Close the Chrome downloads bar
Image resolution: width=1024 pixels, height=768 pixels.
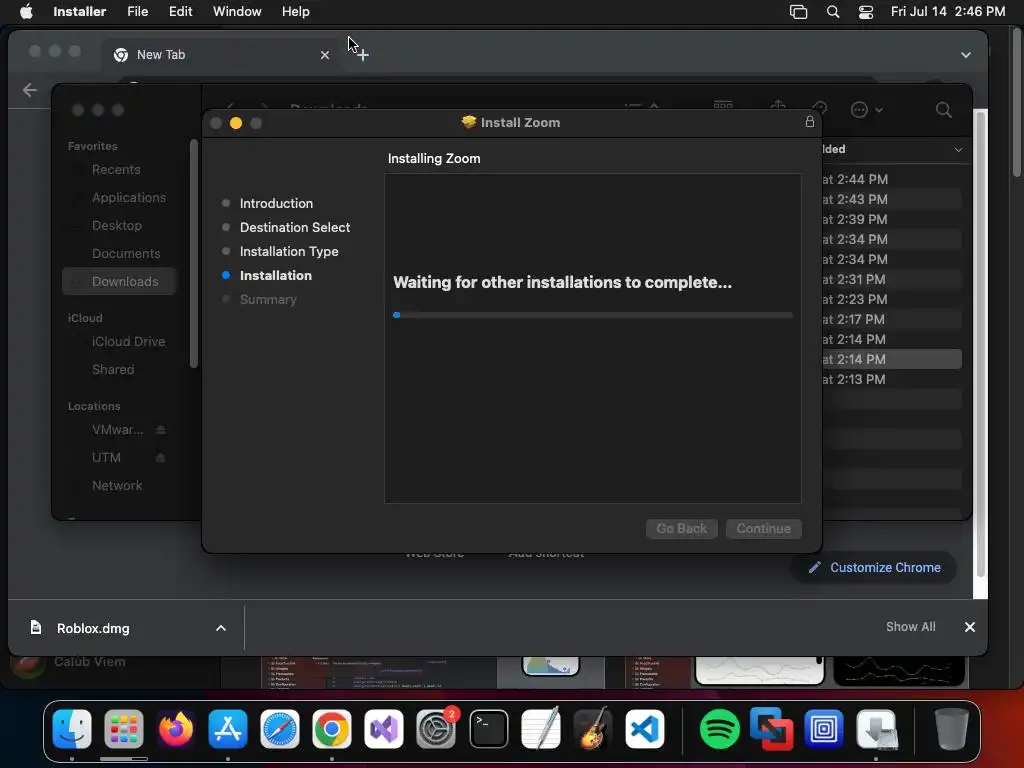(x=969, y=627)
